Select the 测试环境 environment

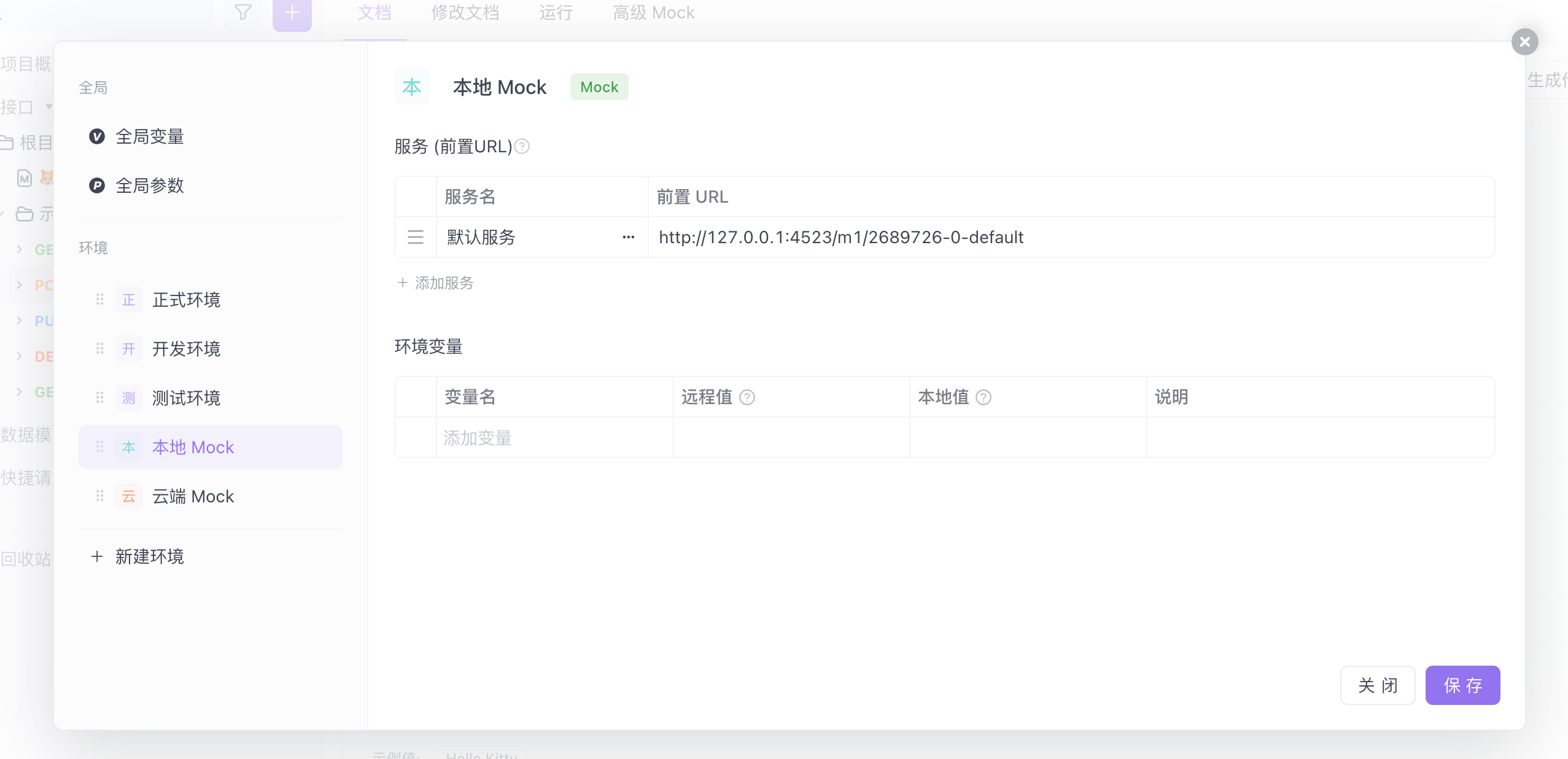click(186, 398)
